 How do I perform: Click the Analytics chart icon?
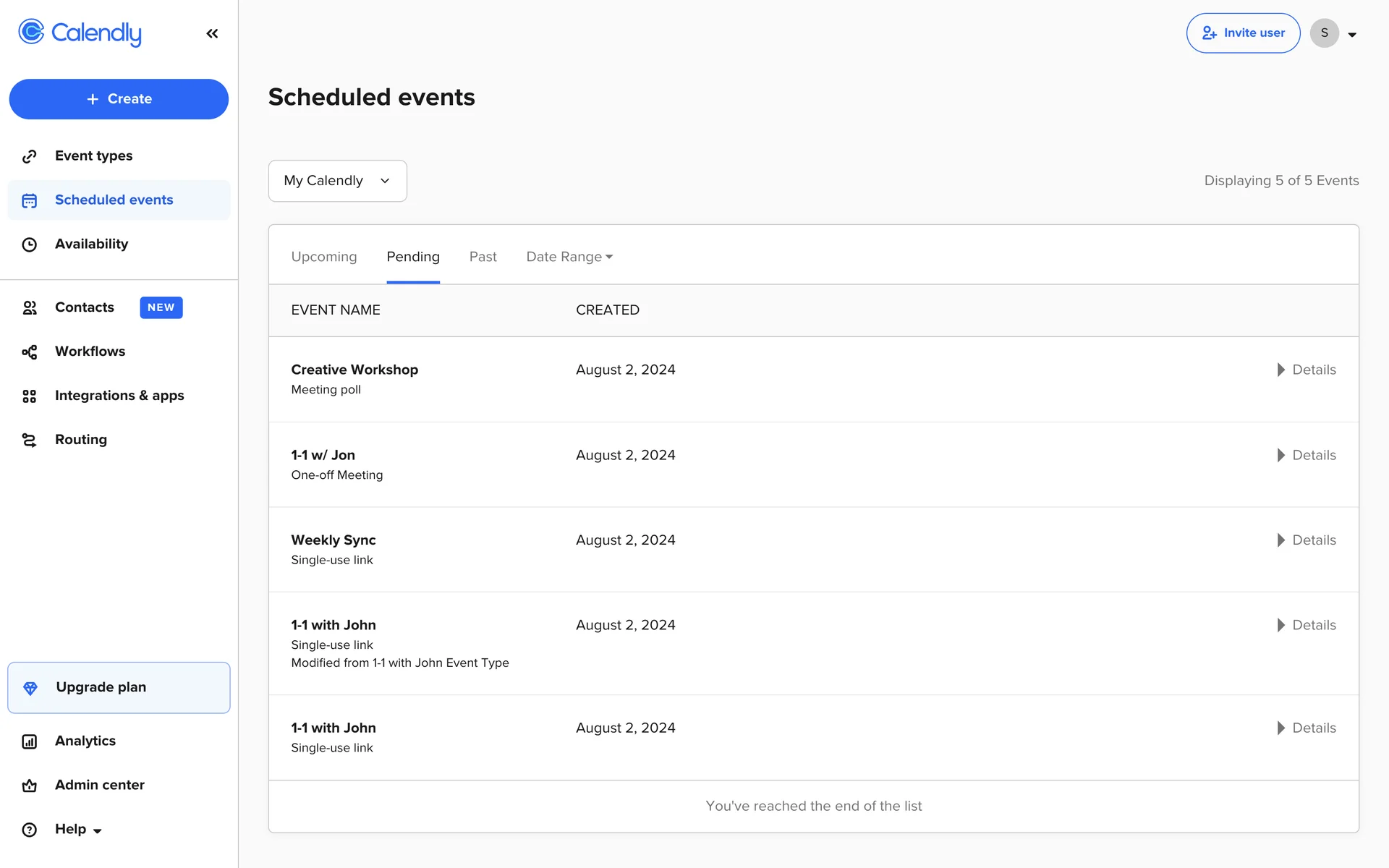30,741
